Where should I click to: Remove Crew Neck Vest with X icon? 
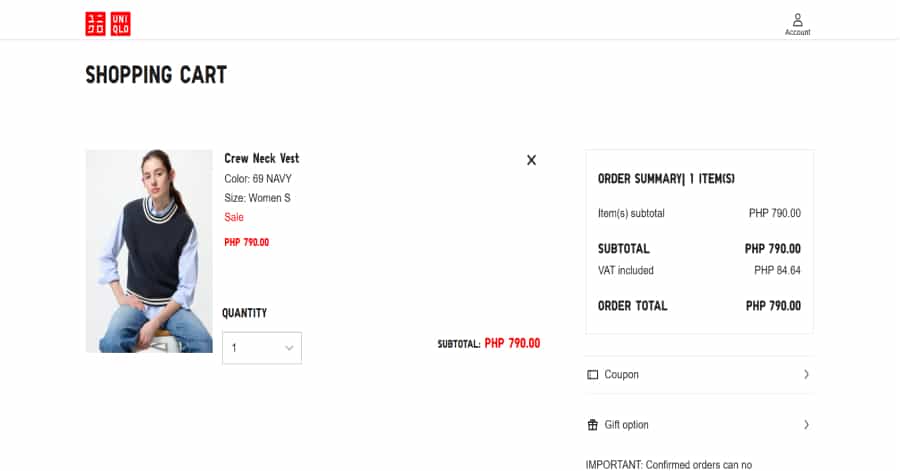pos(532,160)
